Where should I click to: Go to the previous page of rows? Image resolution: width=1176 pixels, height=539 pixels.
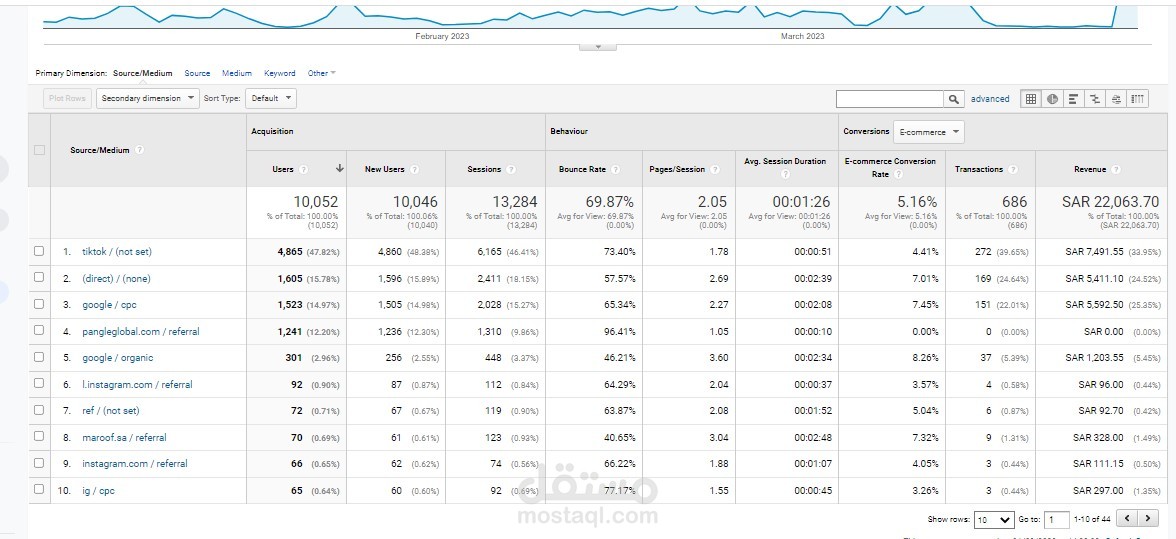(x=1127, y=518)
